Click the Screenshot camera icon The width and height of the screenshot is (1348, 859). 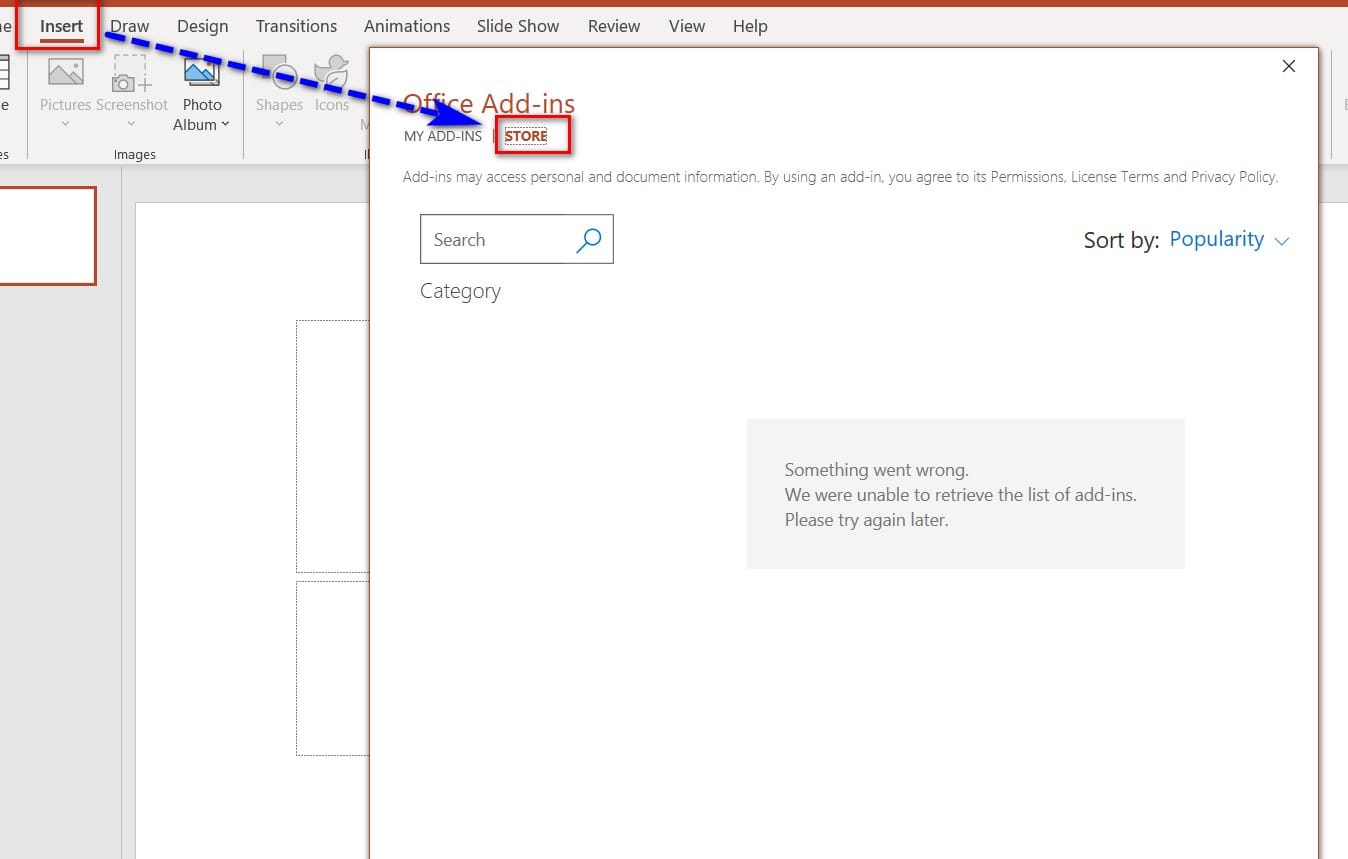coord(131,74)
